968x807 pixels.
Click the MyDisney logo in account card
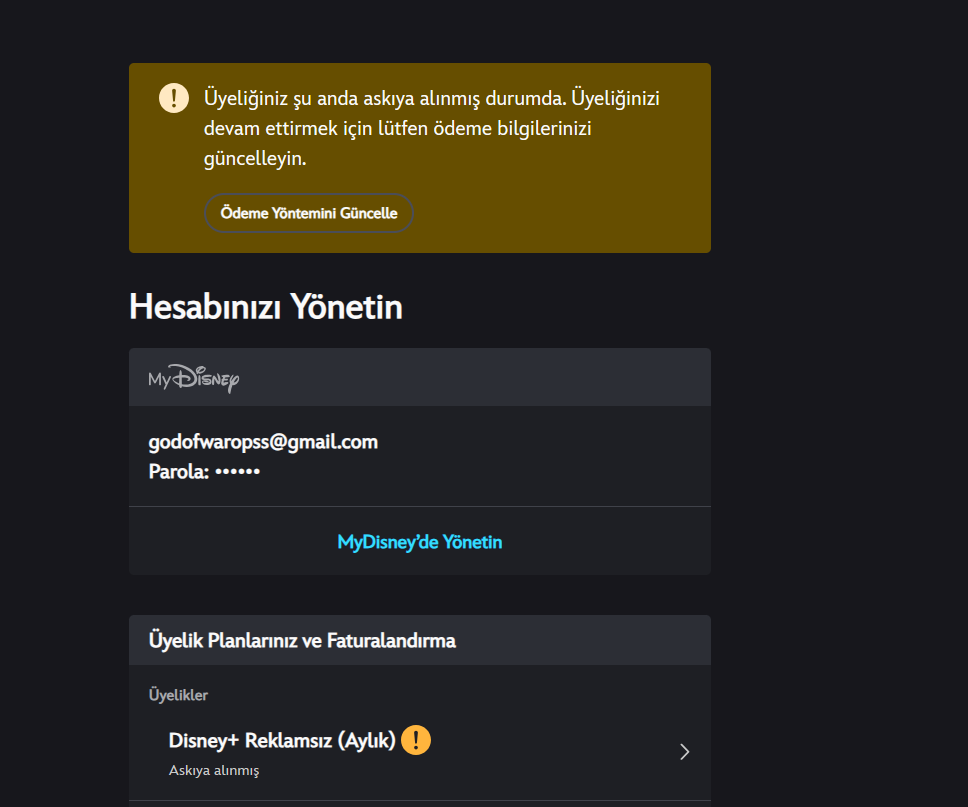[x=193, y=378]
